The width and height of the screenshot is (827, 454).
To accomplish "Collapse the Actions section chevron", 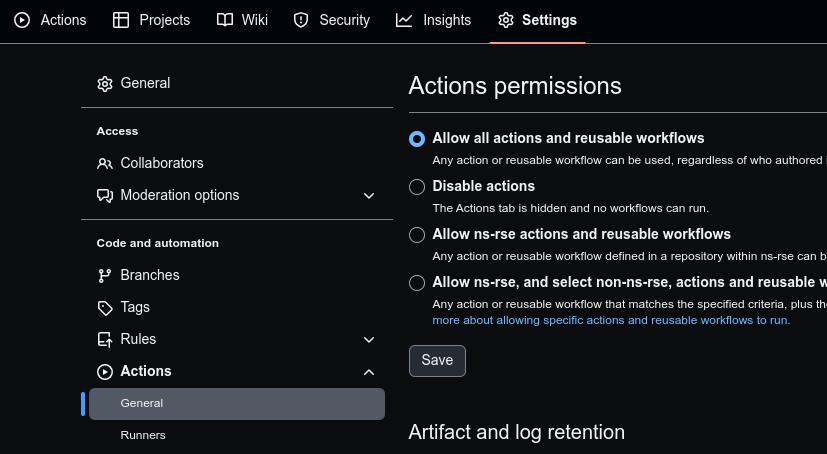I will (x=369, y=372).
